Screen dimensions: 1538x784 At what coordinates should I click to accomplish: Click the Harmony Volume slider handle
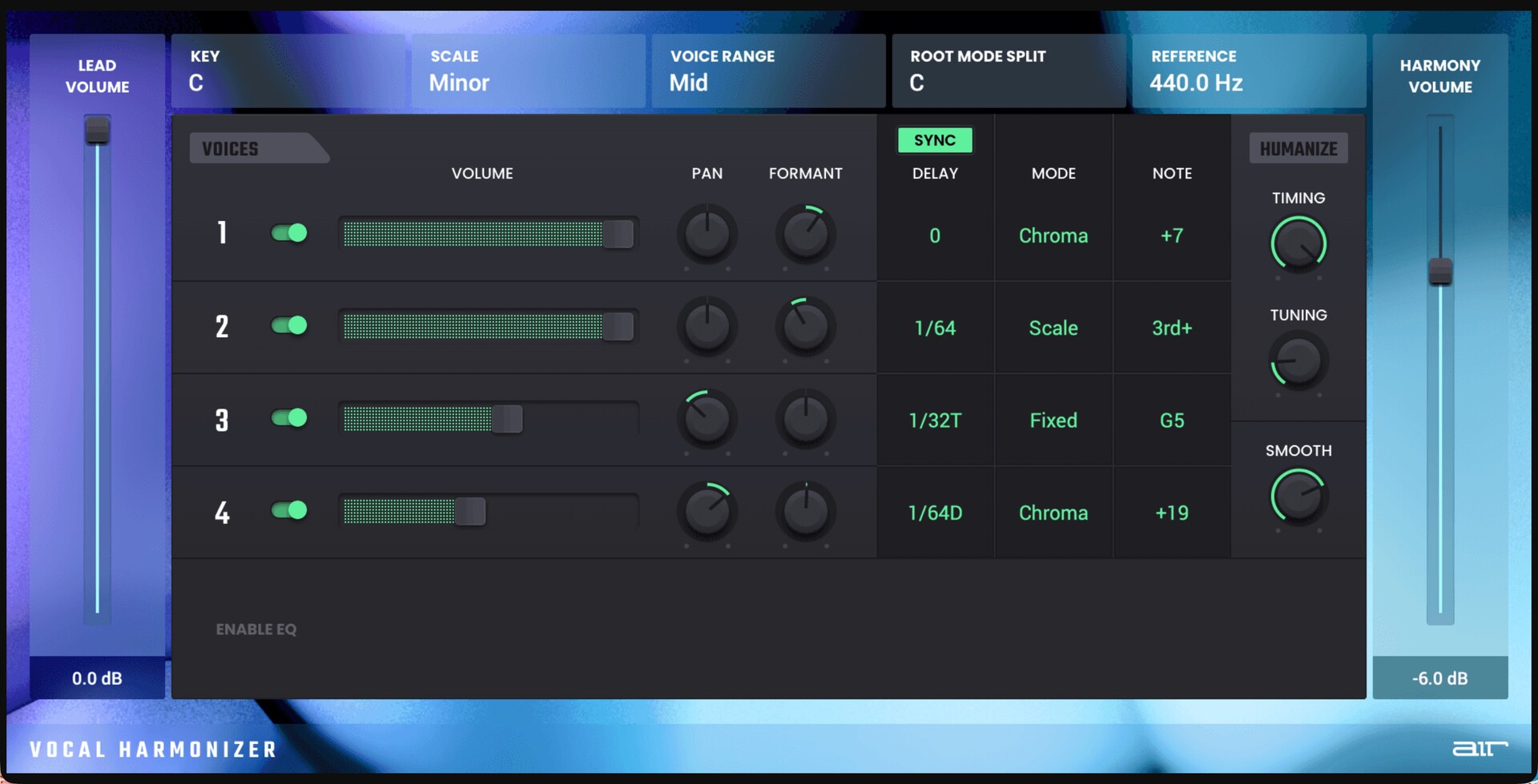(1439, 271)
